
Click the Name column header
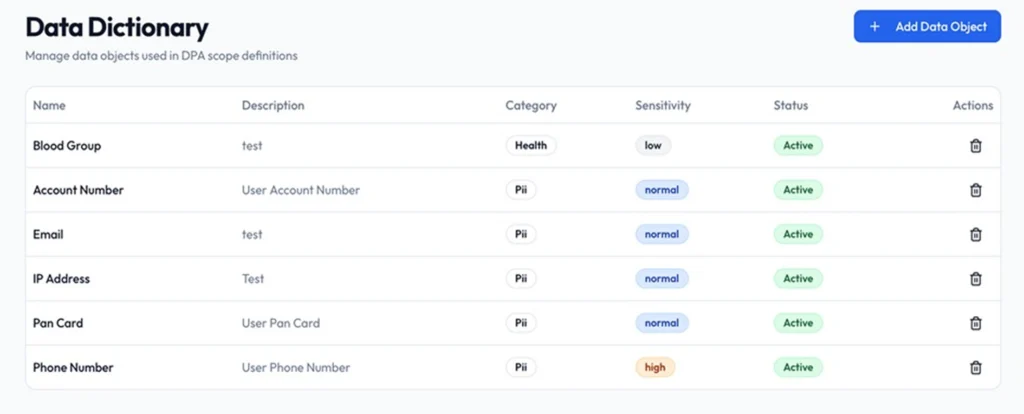click(x=49, y=105)
